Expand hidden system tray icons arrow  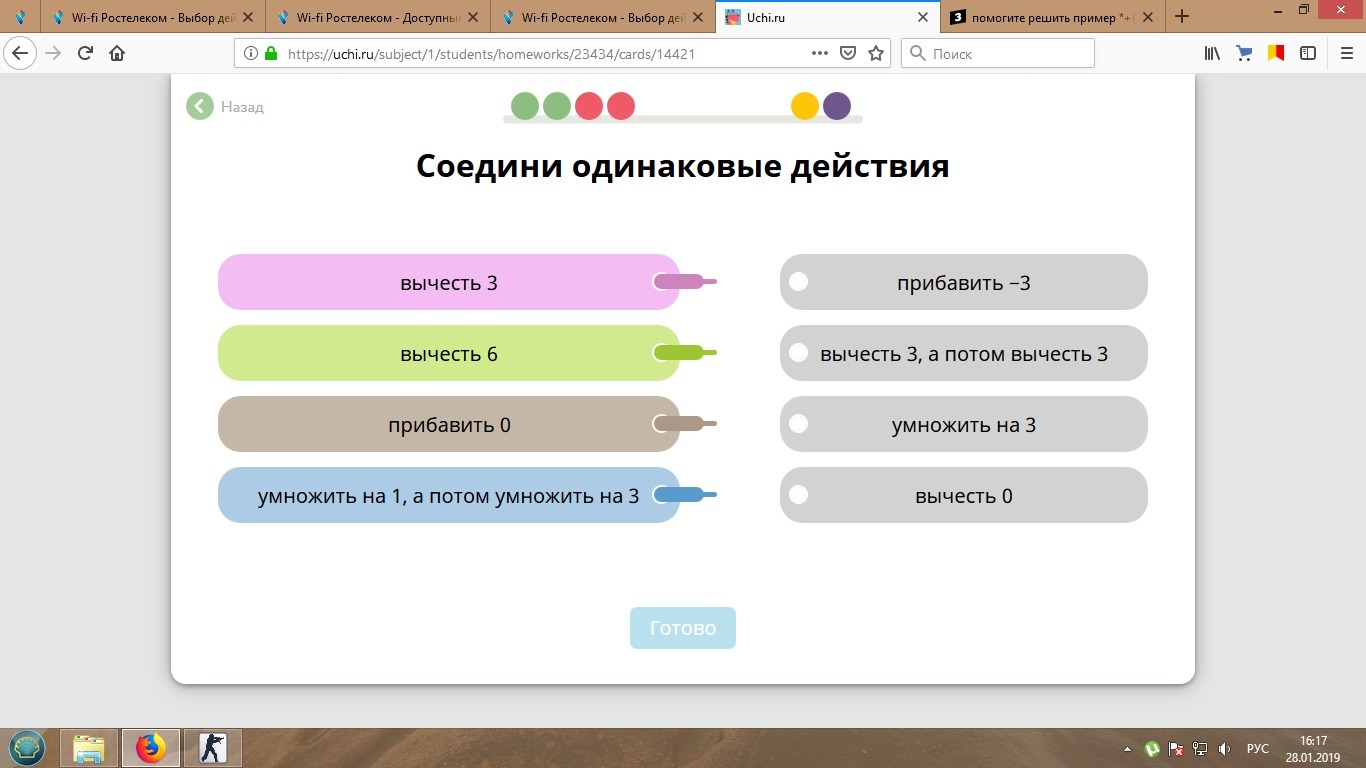(x=1128, y=749)
